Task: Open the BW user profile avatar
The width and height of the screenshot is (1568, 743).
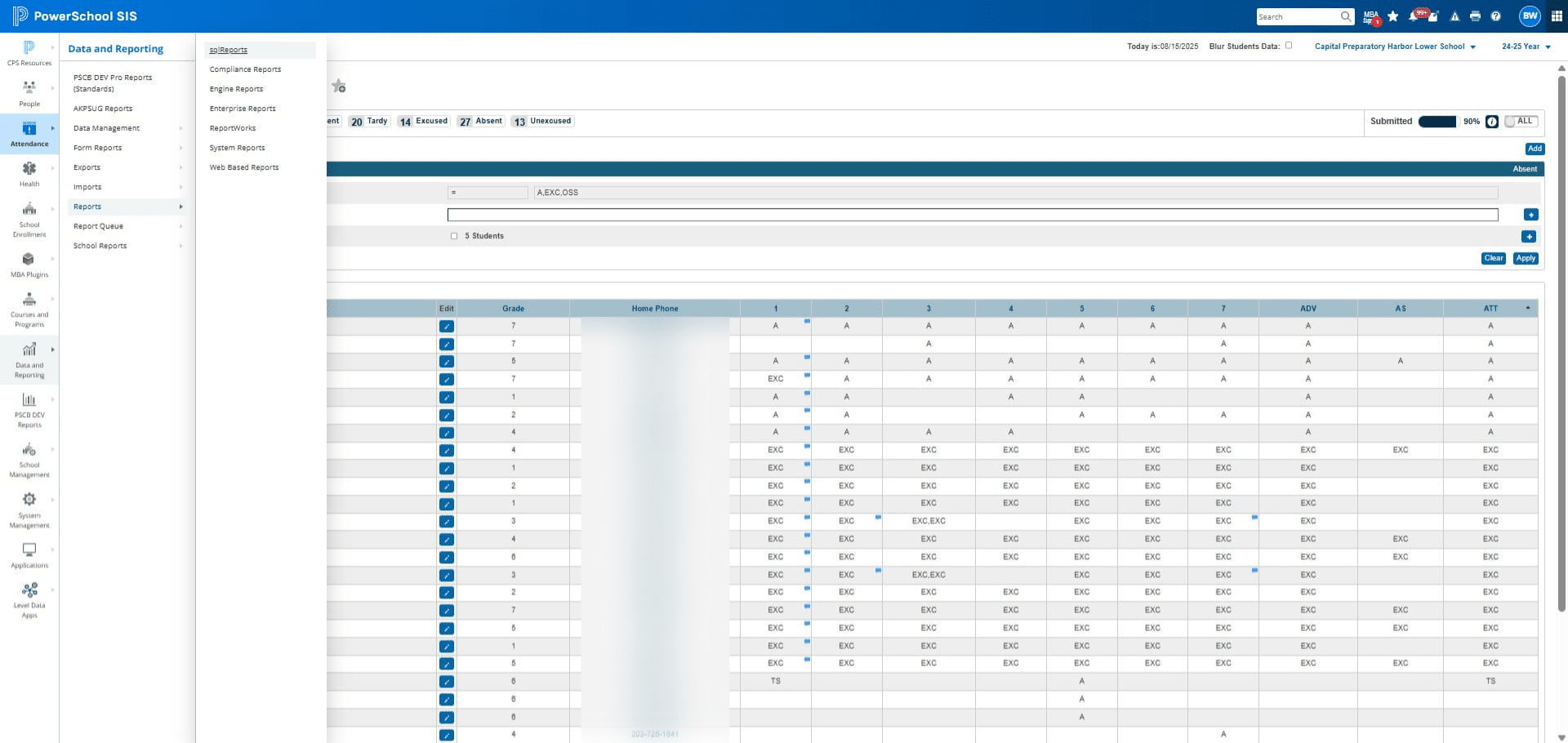Action: [1530, 16]
